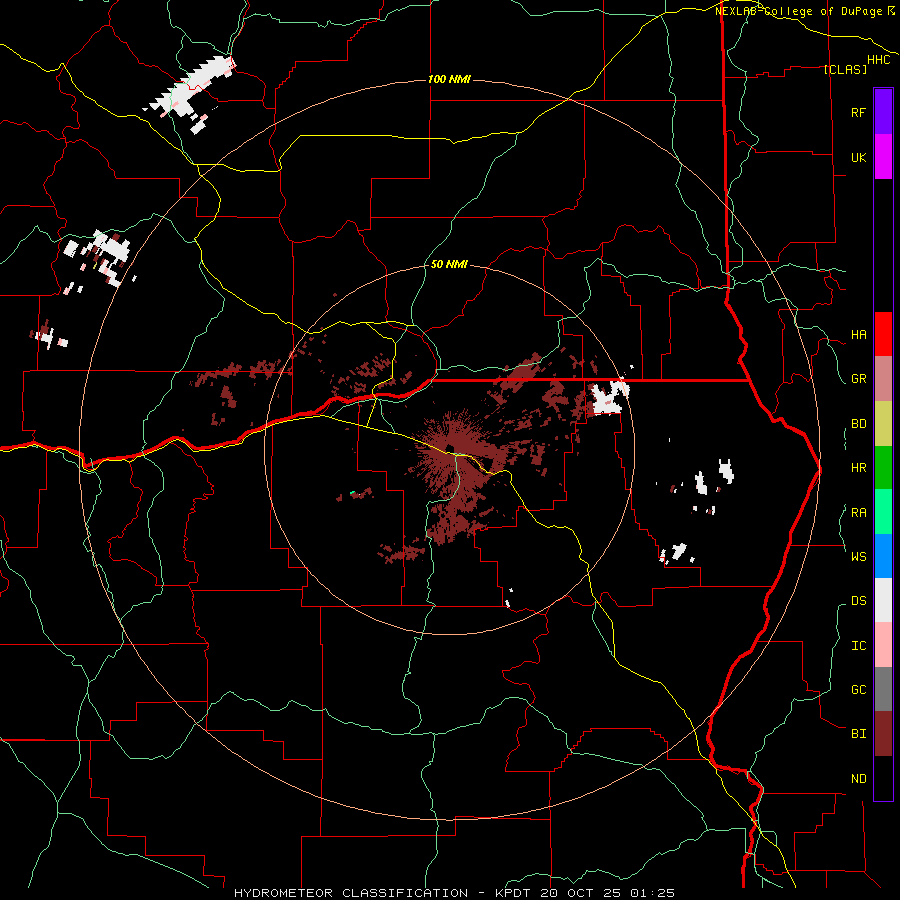
Task: Click the RF legend label
Action: click(858, 112)
